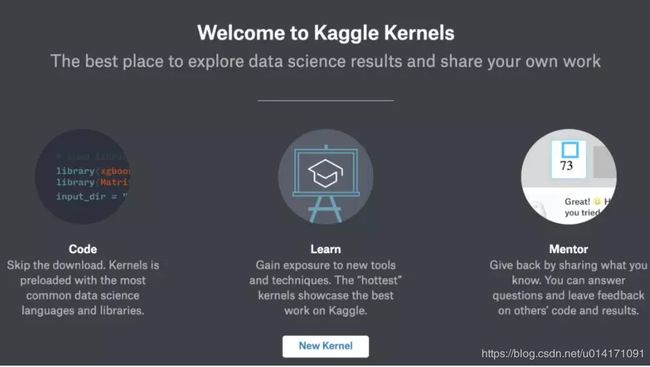650x367 pixels.
Task: Click the Learn heading
Action: click(325, 249)
